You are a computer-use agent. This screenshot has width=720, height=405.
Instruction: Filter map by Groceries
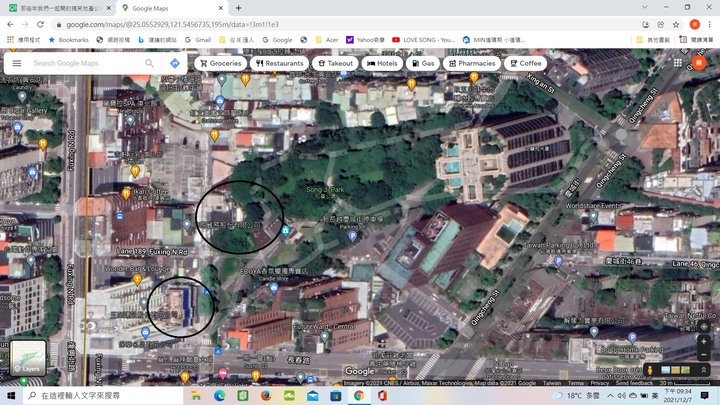221,63
